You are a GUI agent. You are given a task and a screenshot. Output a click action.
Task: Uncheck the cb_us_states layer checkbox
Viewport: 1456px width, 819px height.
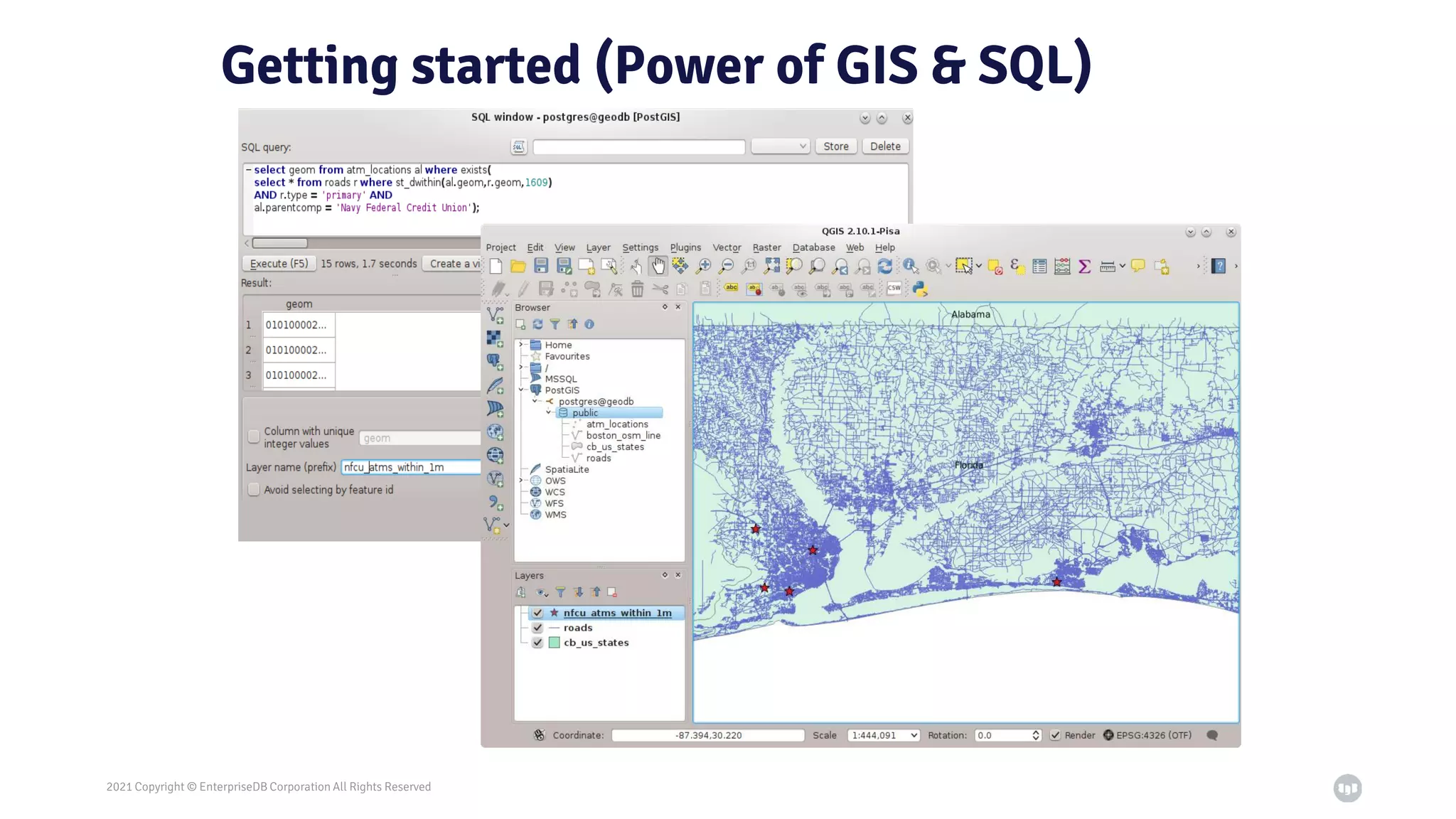(x=537, y=643)
